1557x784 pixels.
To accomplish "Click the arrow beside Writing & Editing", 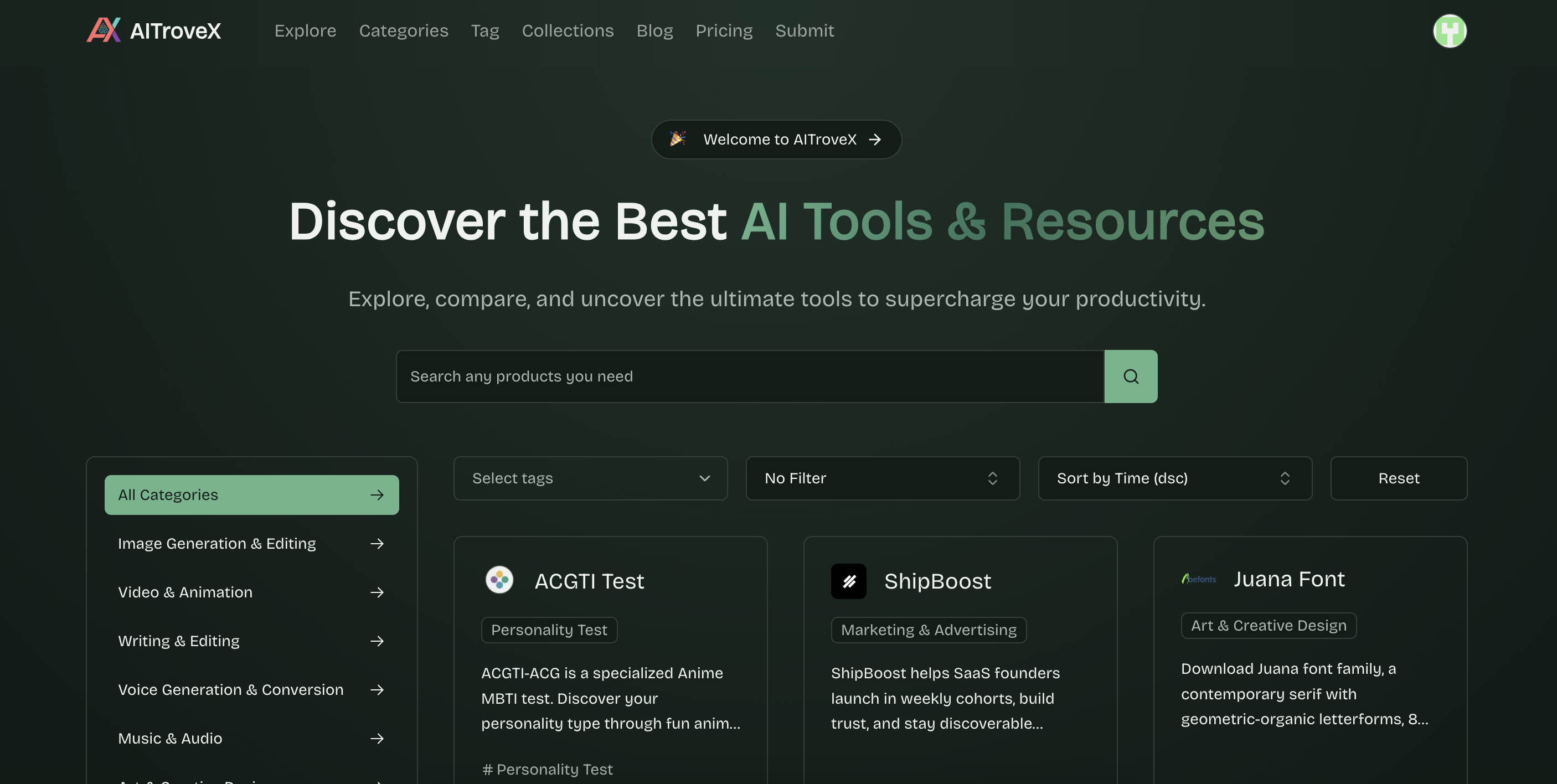I will (377, 641).
